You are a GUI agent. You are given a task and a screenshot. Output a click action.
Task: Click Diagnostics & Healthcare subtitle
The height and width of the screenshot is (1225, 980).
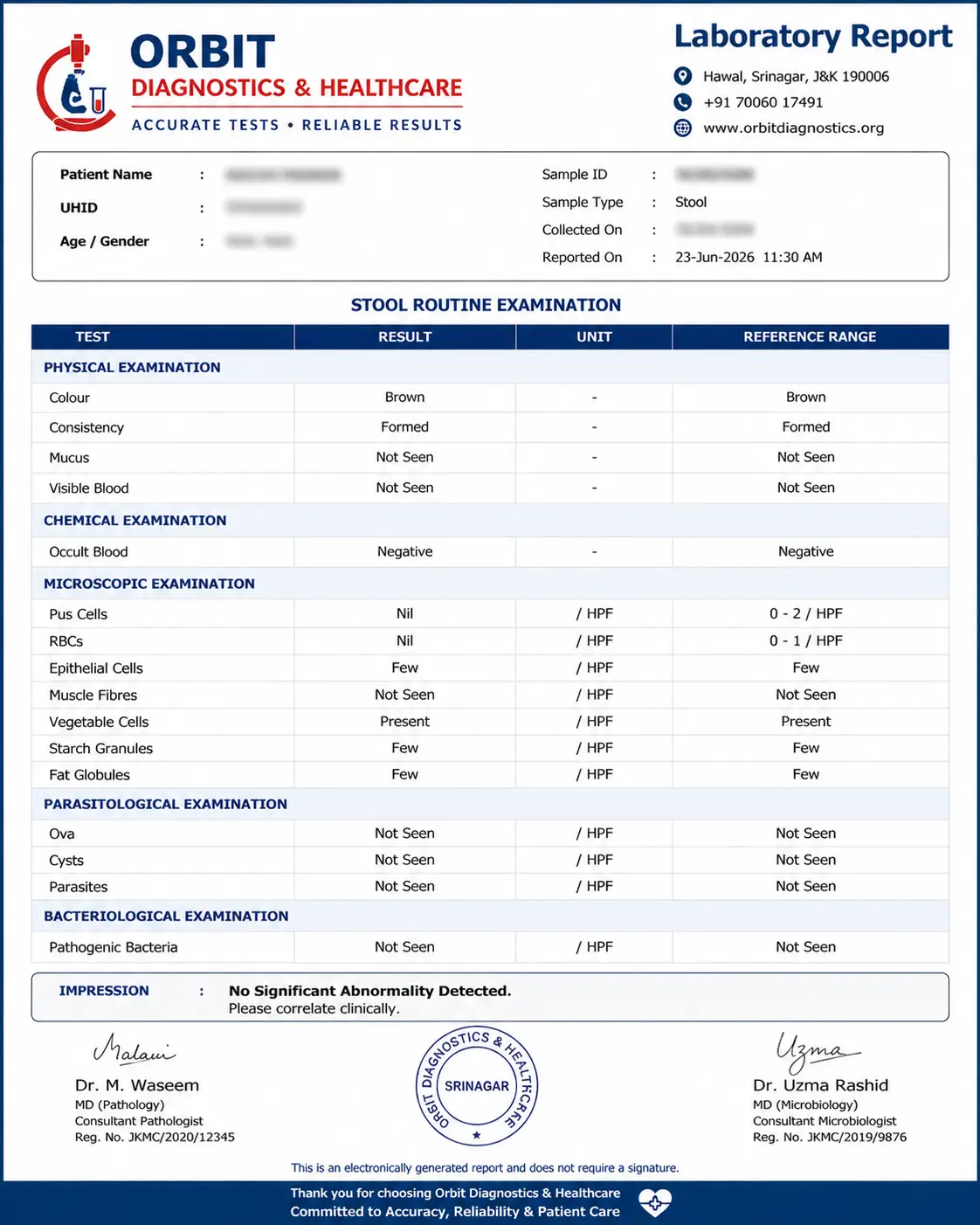[x=297, y=88]
